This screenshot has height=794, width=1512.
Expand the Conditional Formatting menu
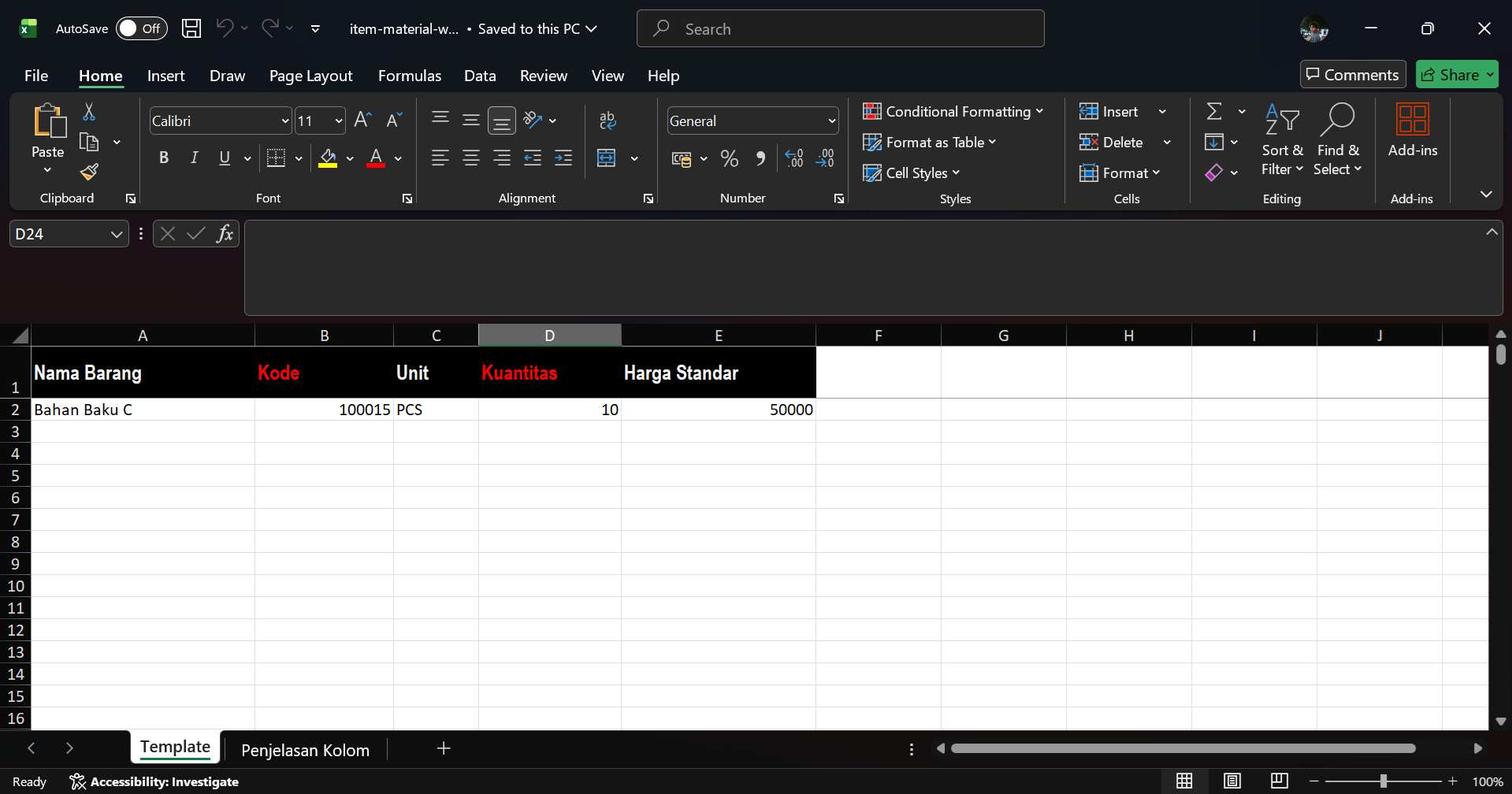point(953,112)
